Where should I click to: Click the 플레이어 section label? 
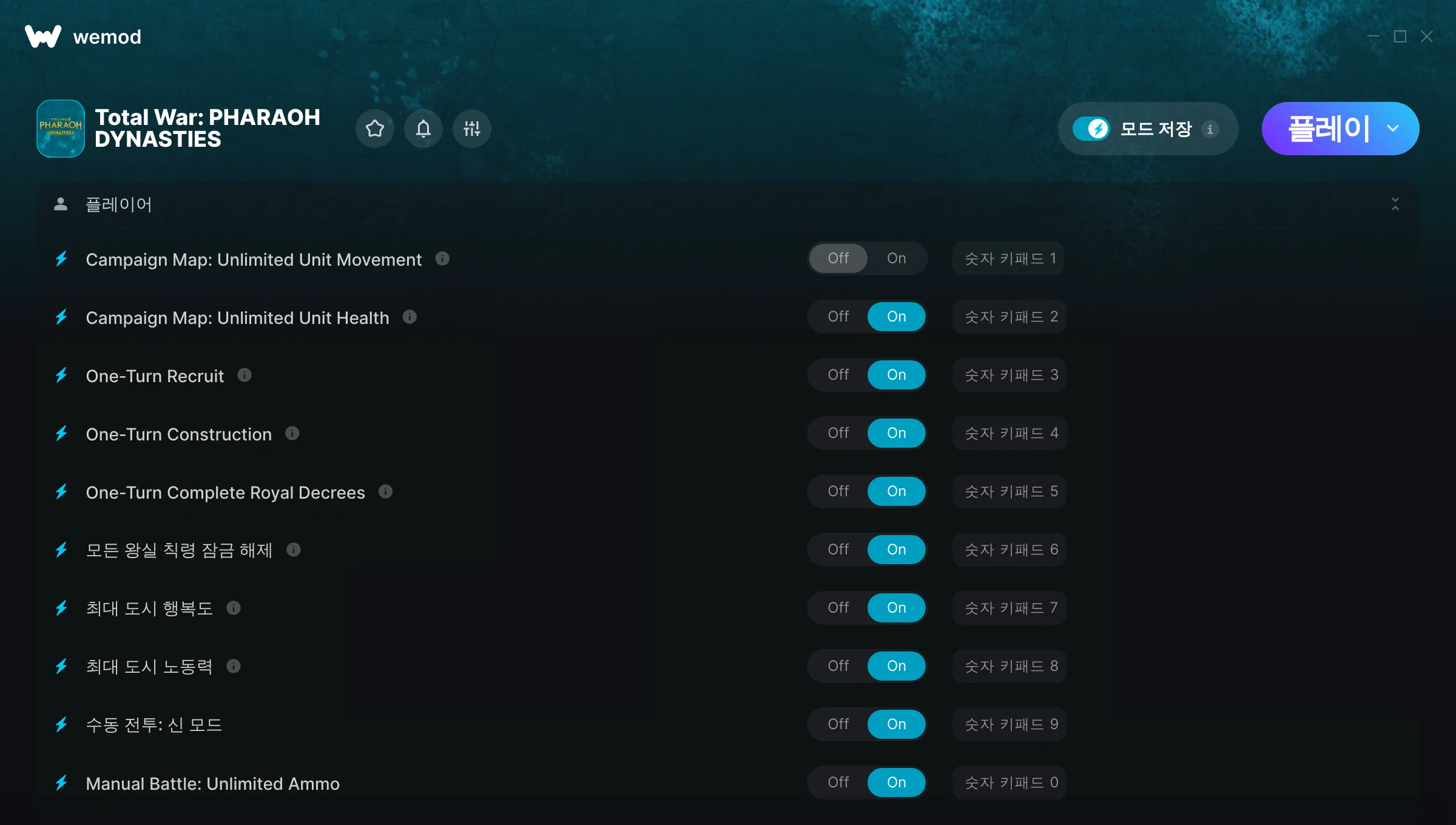pos(119,204)
